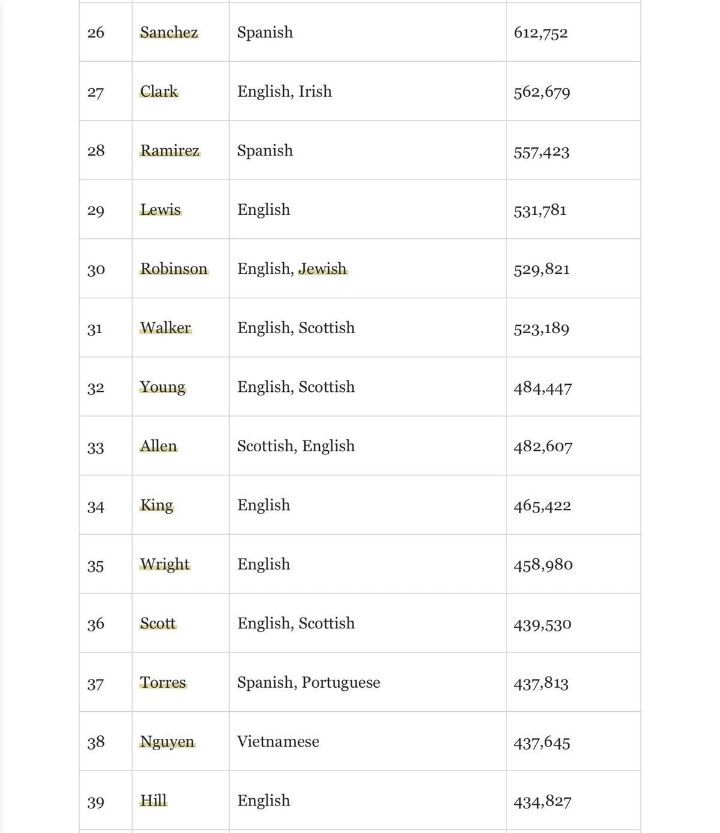Screen dimensions: 720x833
Task: Click the Hill surname link
Action: point(153,801)
